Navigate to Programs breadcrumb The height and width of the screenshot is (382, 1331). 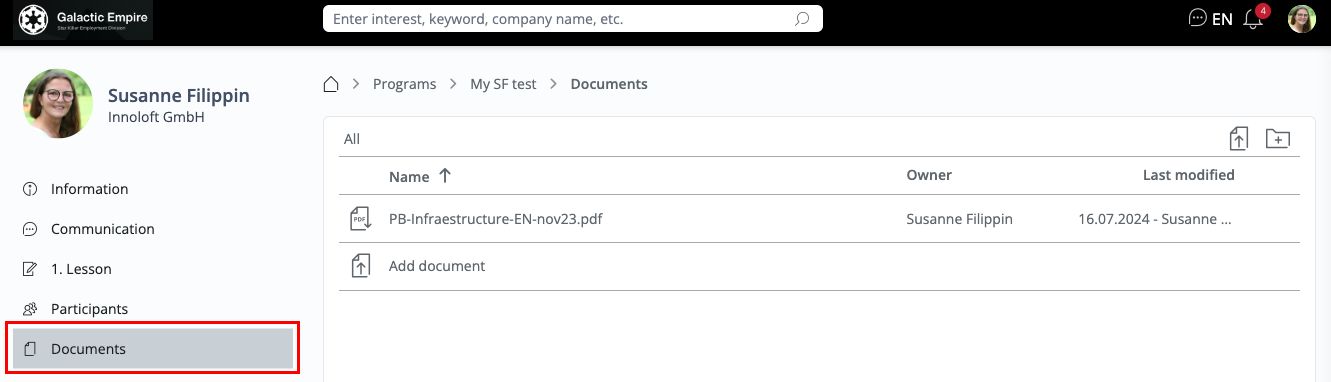click(x=404, y=84)
